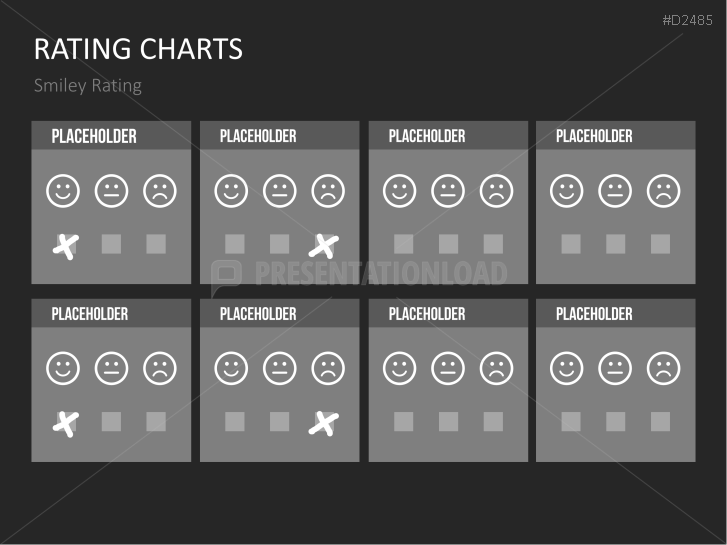This screenshot has height=545, width=727.
Task: Select the neutral face in the top row's second card
Action: [280, 191]
